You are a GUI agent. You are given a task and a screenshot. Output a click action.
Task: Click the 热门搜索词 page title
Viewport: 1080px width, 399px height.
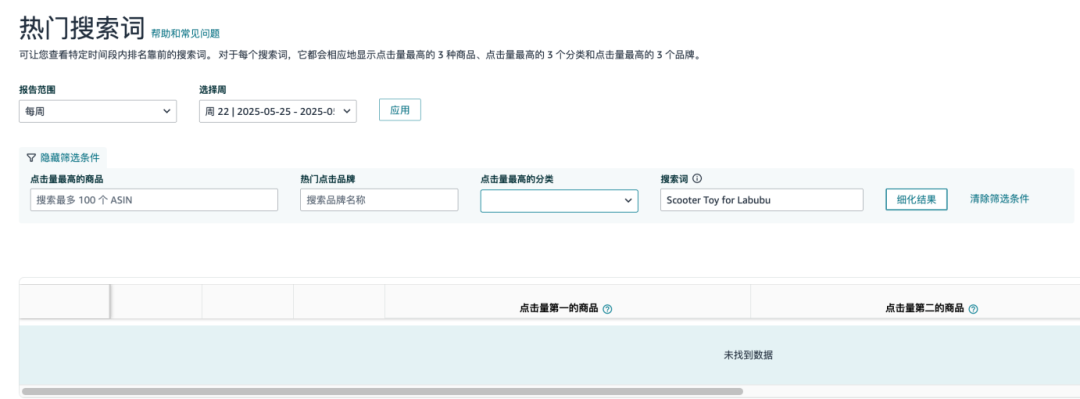click(x=82, y=29)
